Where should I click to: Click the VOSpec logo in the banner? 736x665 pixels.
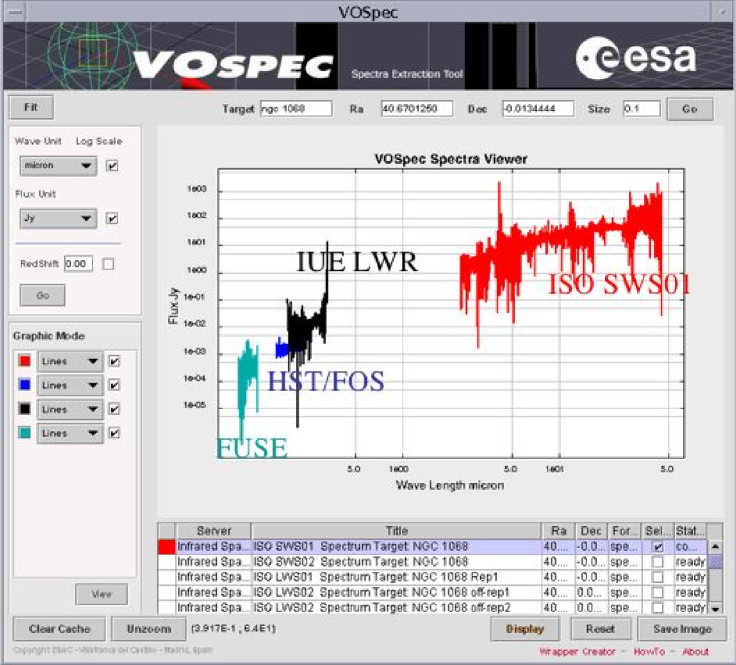[x=232, y=64]
